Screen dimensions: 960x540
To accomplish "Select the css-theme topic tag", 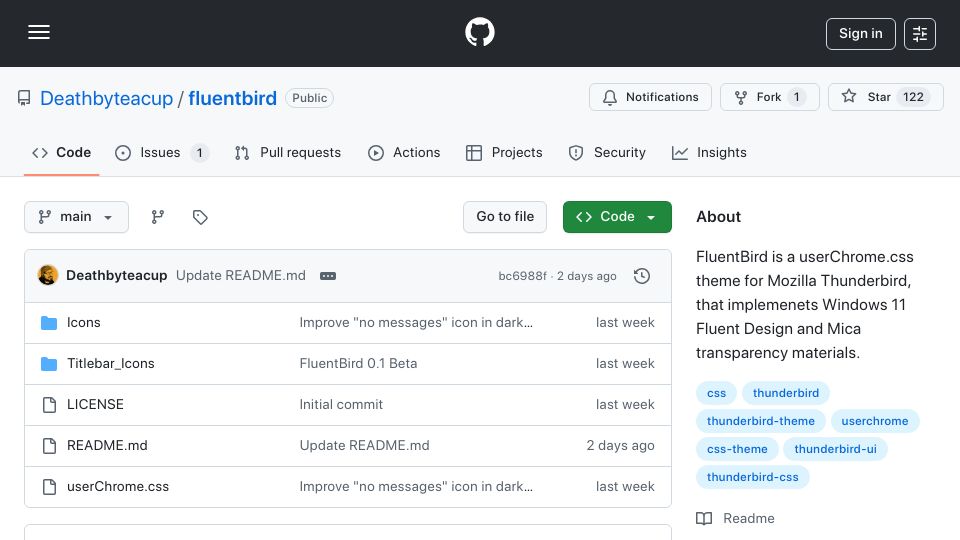I will point(737,449).
